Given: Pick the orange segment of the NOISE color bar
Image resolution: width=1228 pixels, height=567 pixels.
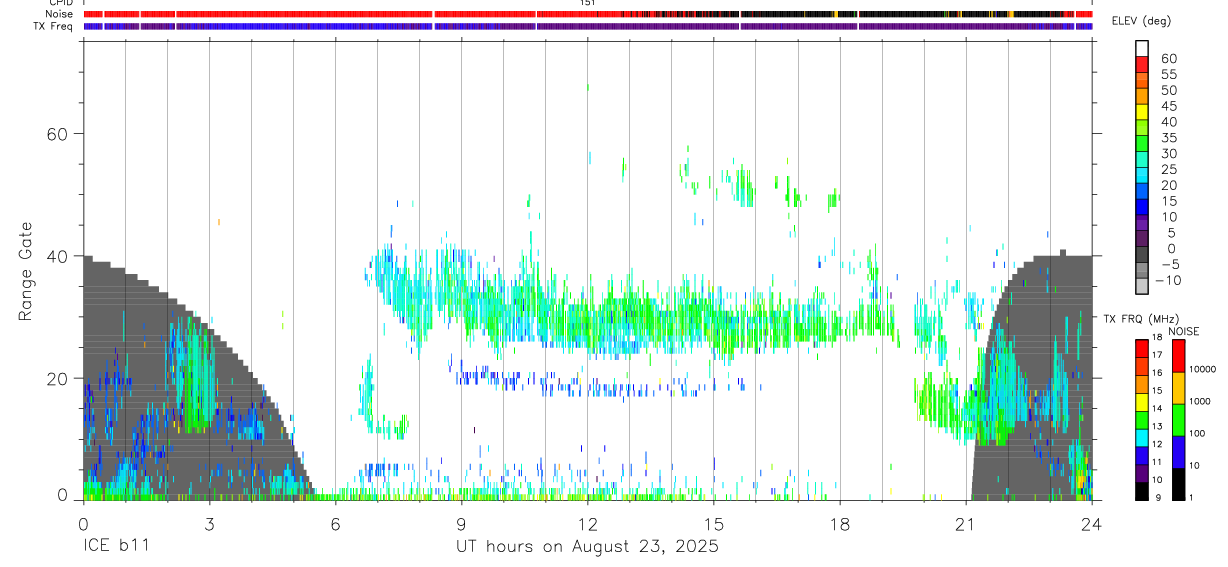Looking at the screenshot, I should 1179,388.
